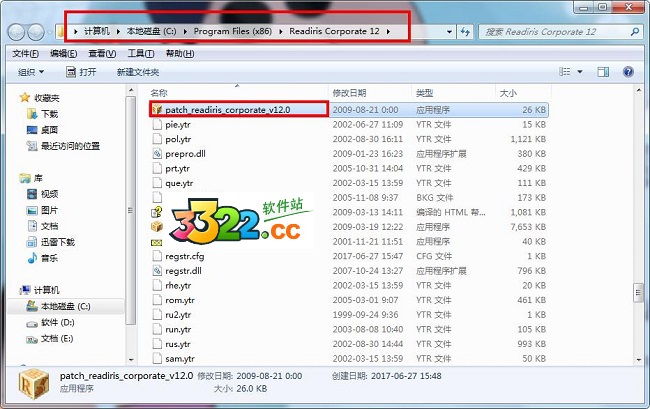Click the 文档 library icon
The height and width of the screenshot is (409, 650).
(32, 226)
